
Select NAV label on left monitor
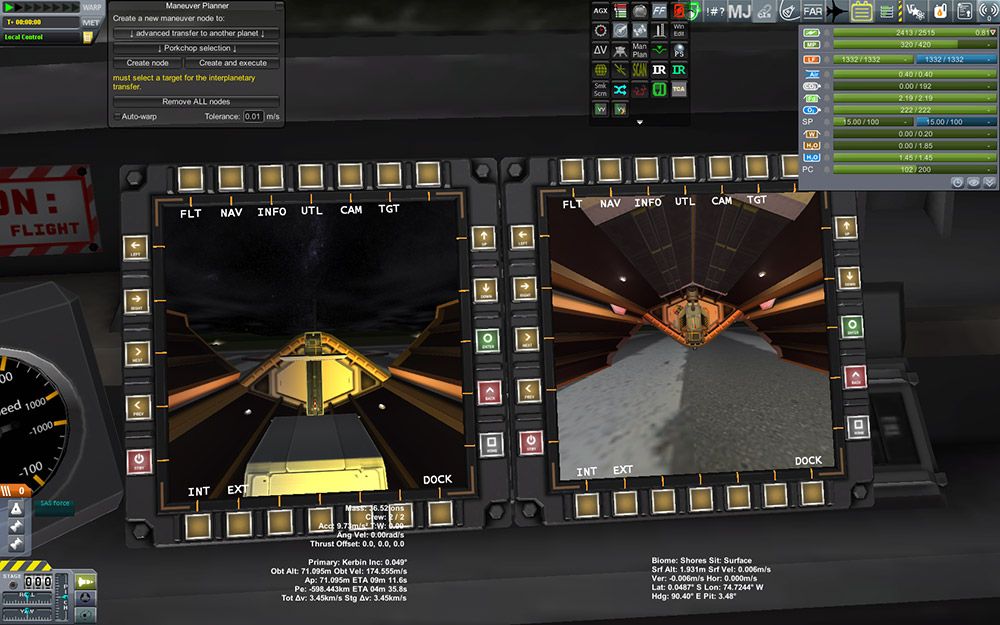point(231,212)
